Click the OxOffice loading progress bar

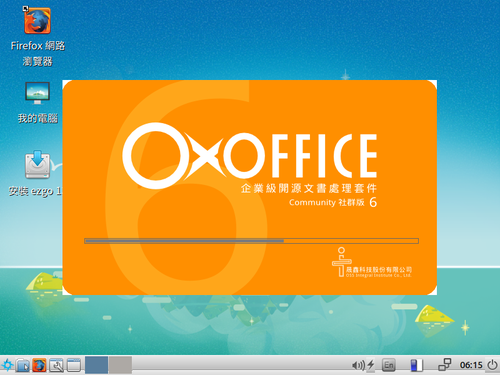click(252, 241)
